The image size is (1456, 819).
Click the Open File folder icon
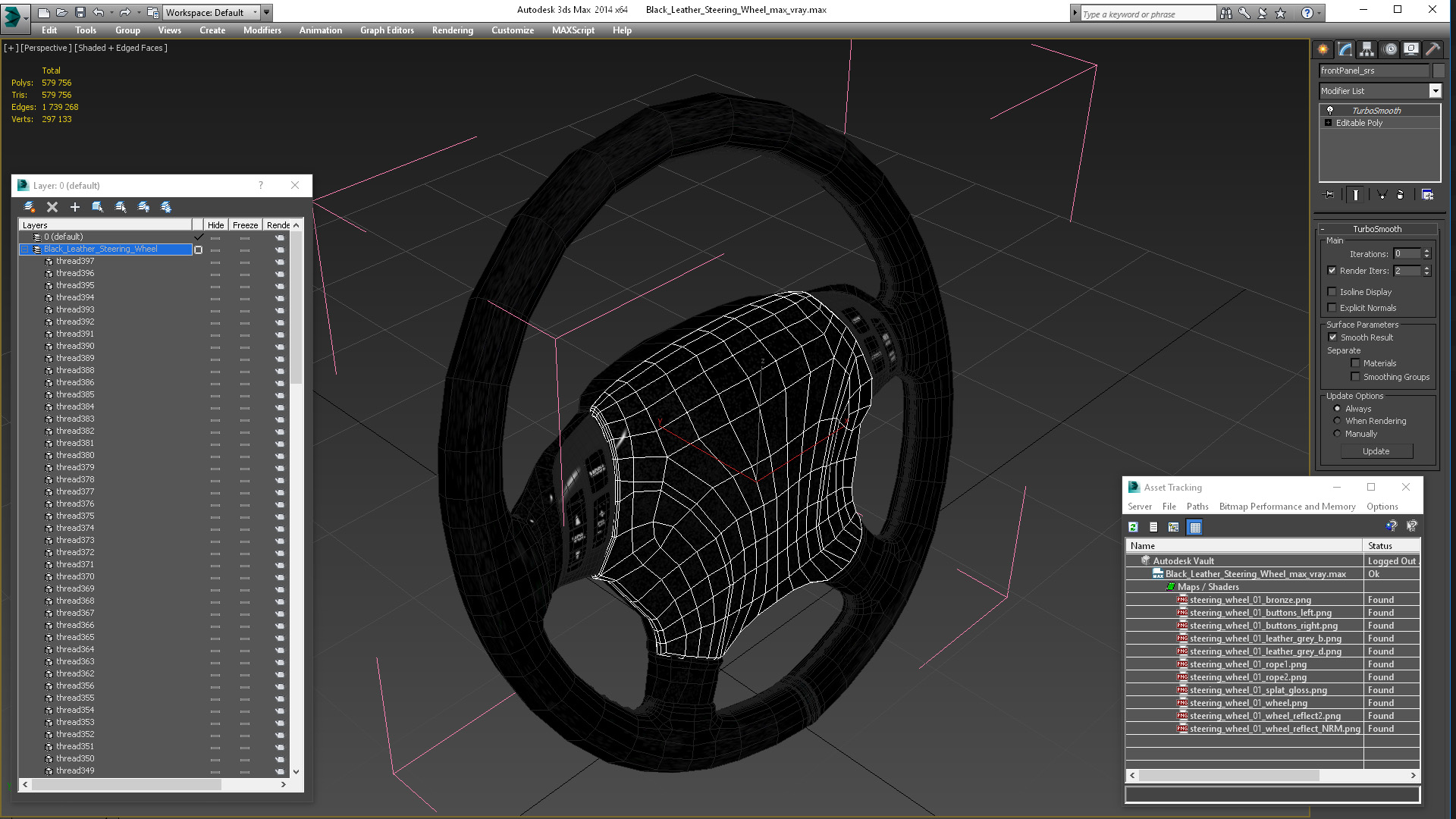[x=61, y=12]
